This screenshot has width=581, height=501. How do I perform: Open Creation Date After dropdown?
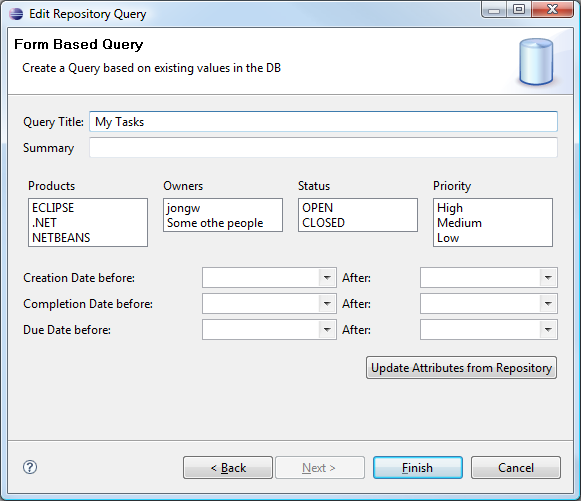(x=548, y=278)
